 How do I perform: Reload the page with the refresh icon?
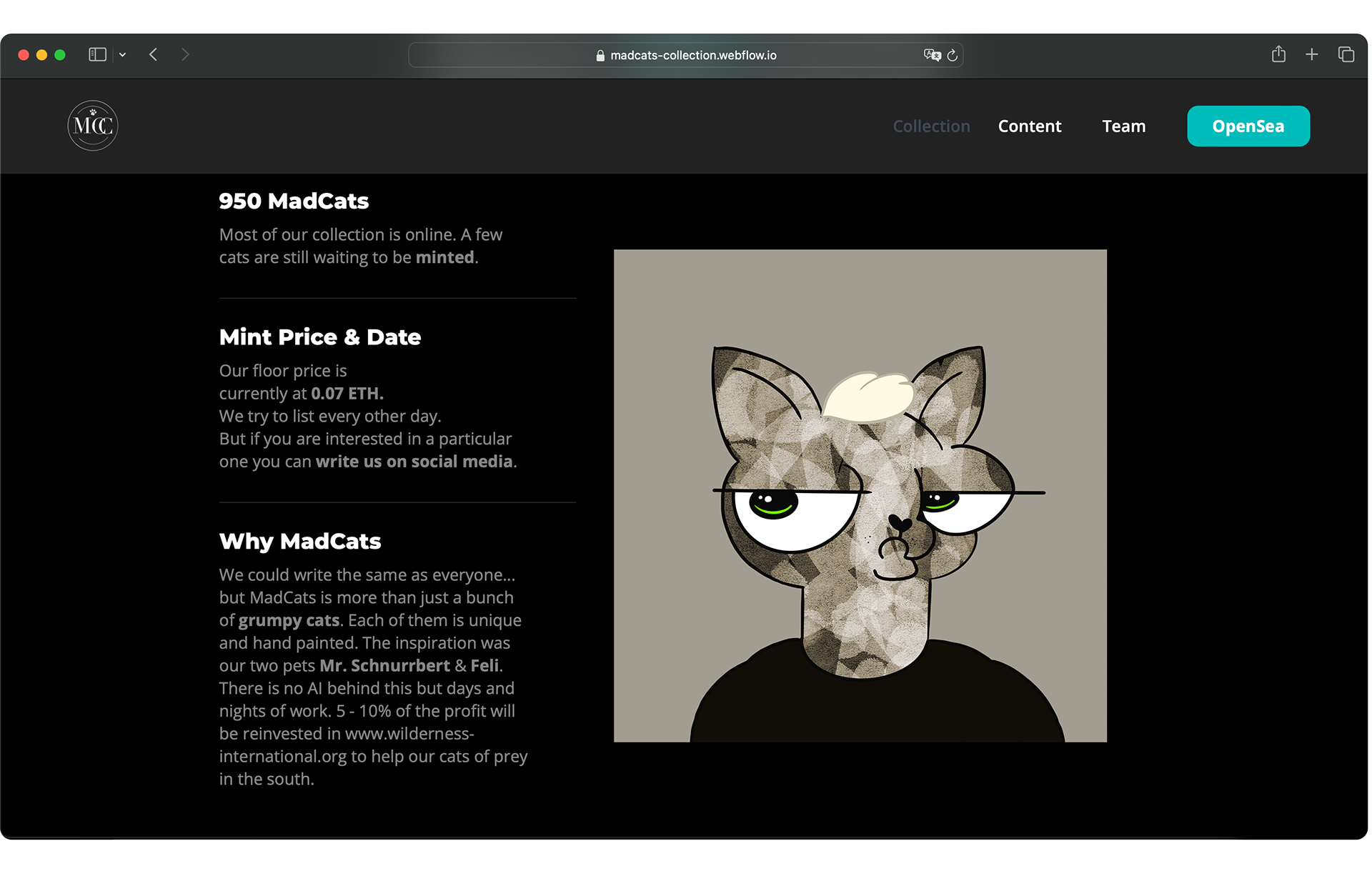[x=953, y=55]
